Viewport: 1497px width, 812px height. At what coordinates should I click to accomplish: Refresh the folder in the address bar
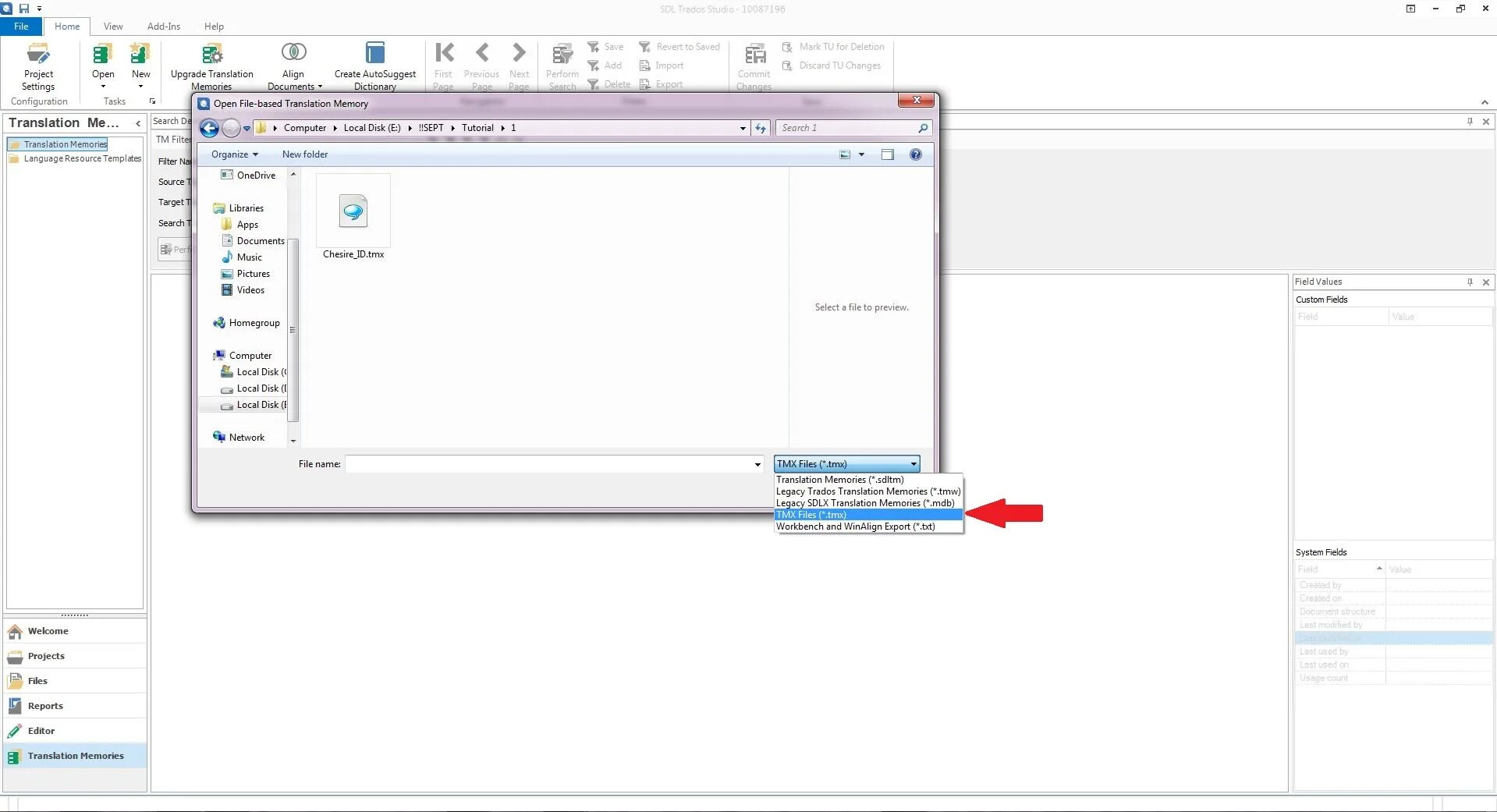point(761,128)
